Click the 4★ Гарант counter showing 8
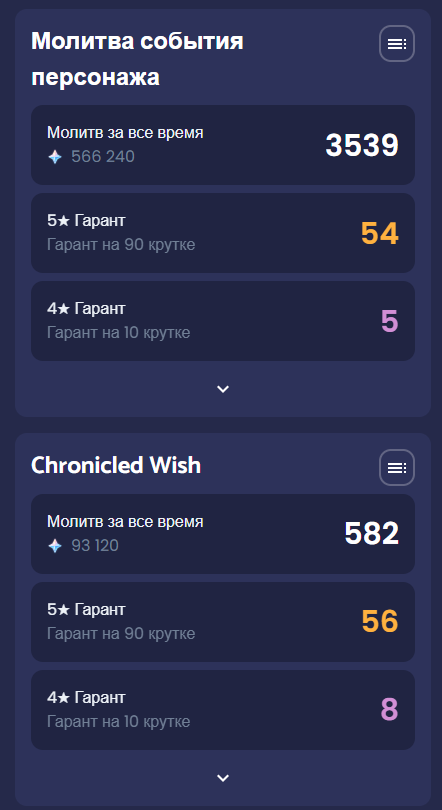This screenshot has height=810, width=442. pyautogui.click(x=389, y=710)
